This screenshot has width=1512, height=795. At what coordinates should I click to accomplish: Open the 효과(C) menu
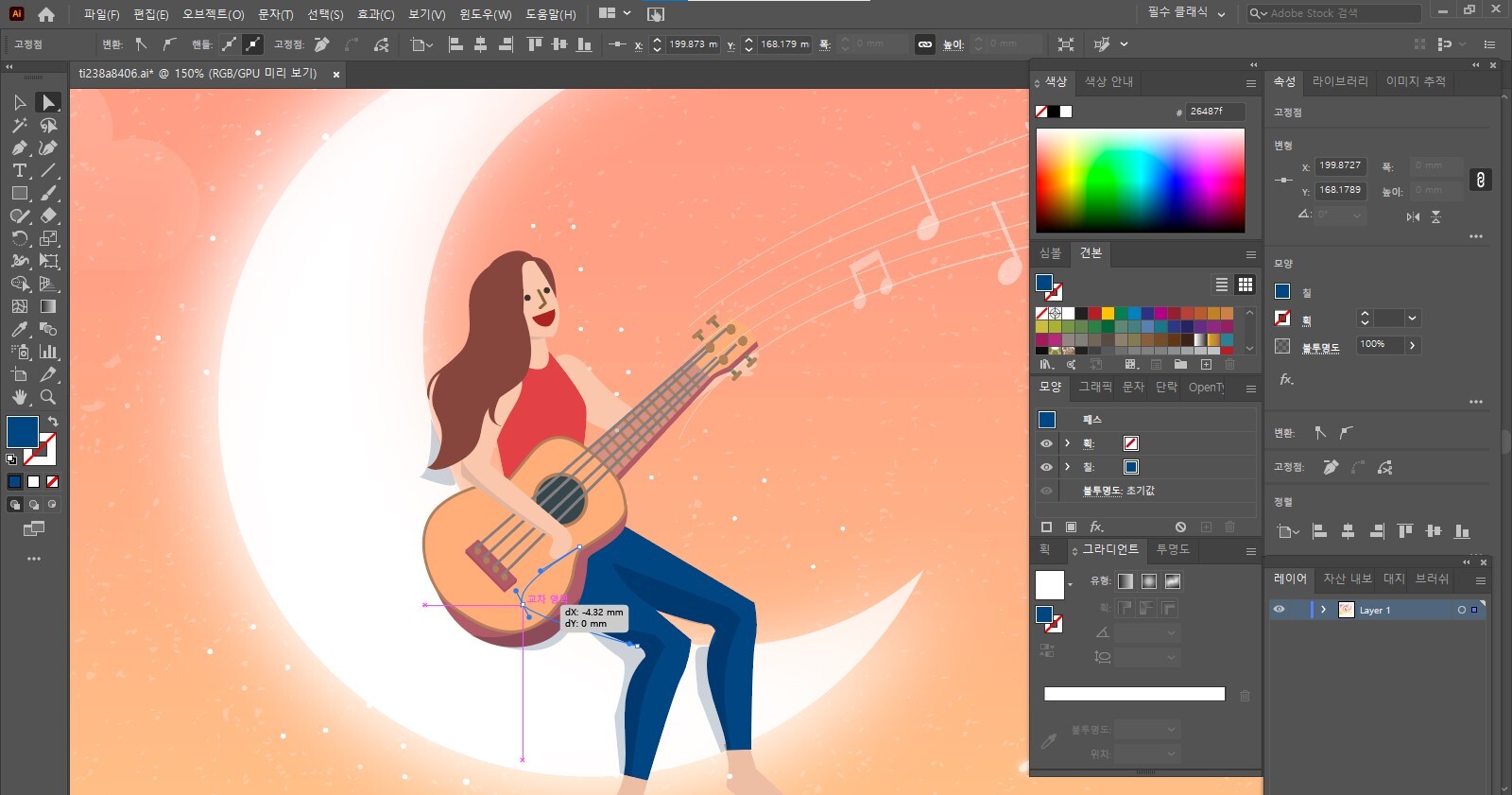(x=375, y=14)
